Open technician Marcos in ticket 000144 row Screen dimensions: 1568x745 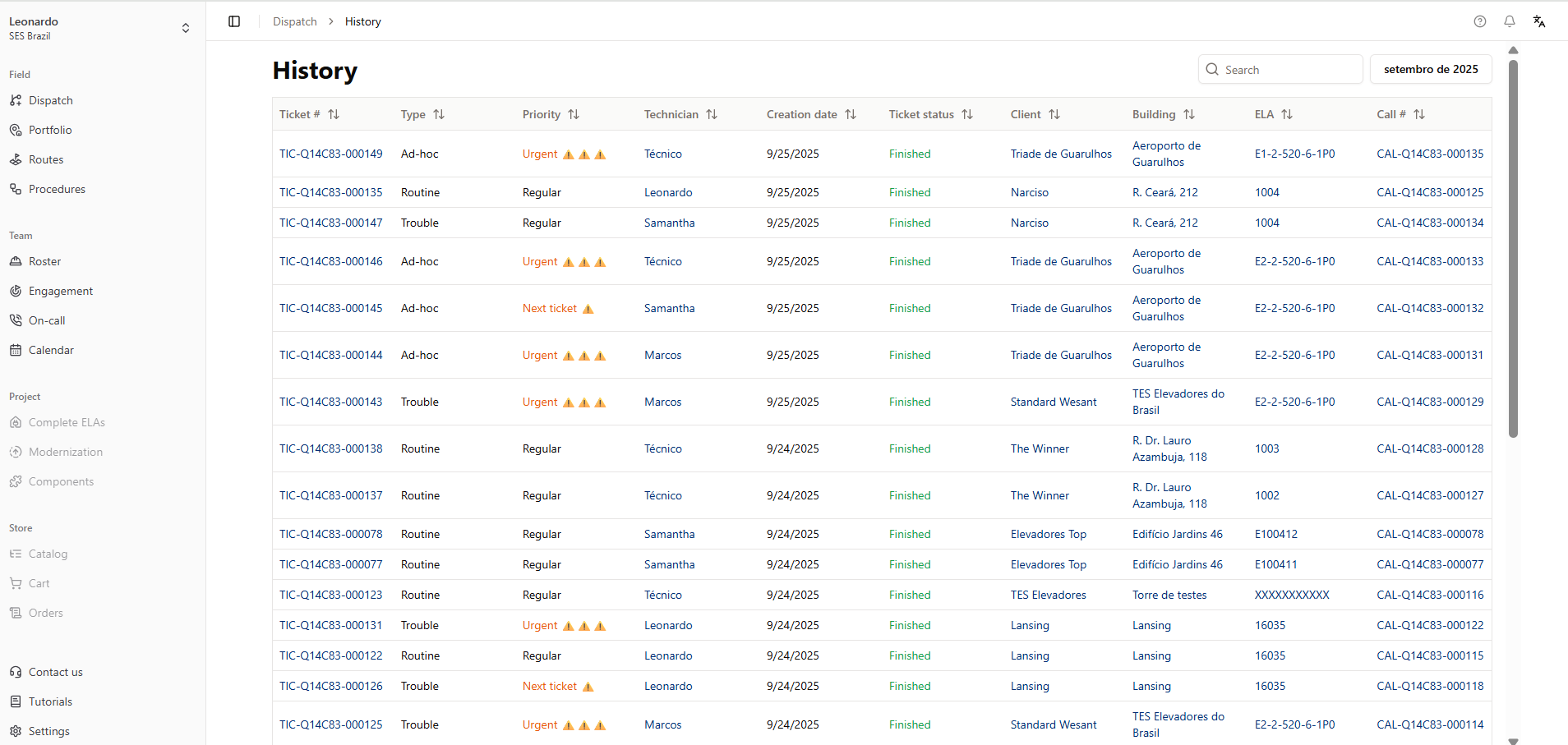(x=663, y=355)
